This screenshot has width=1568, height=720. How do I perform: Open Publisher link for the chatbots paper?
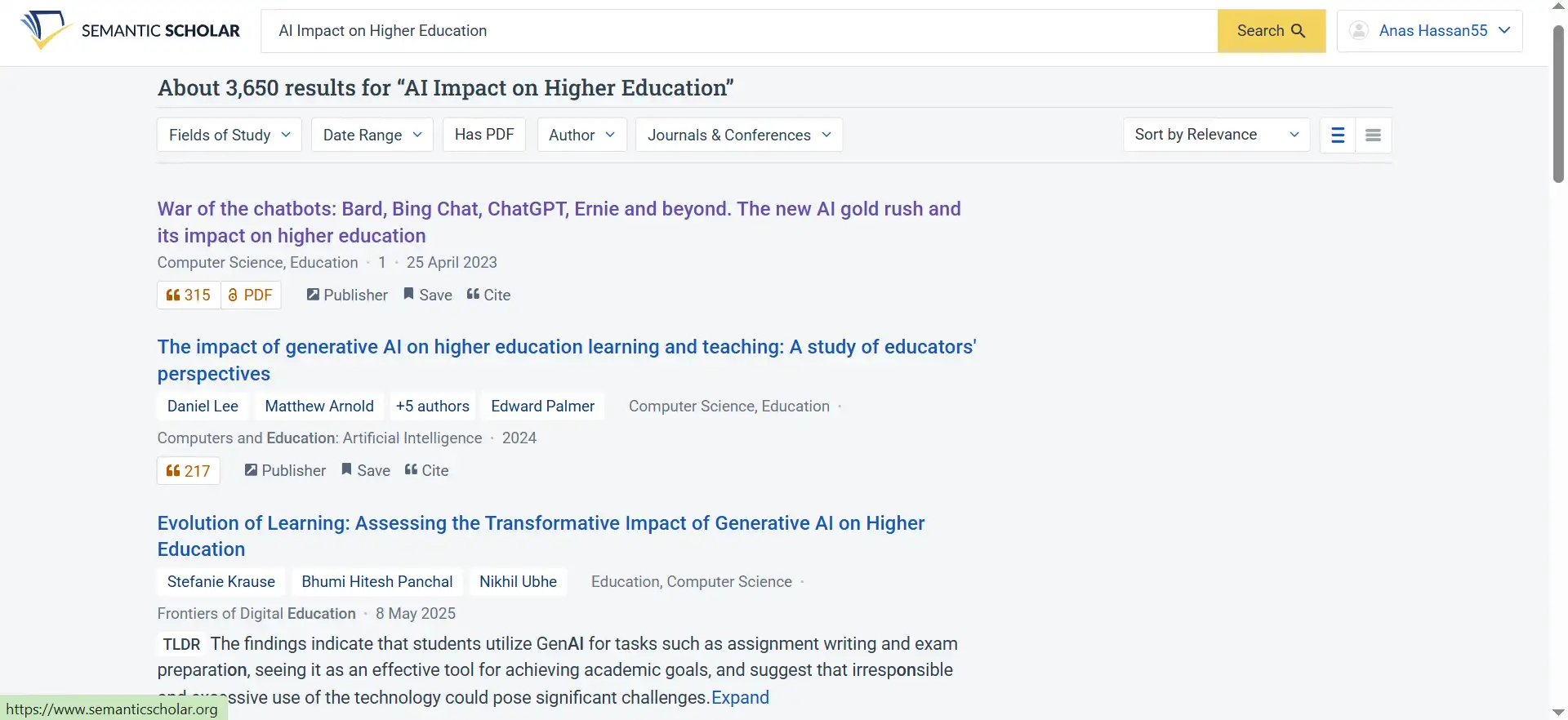click(x=346, y=295)
